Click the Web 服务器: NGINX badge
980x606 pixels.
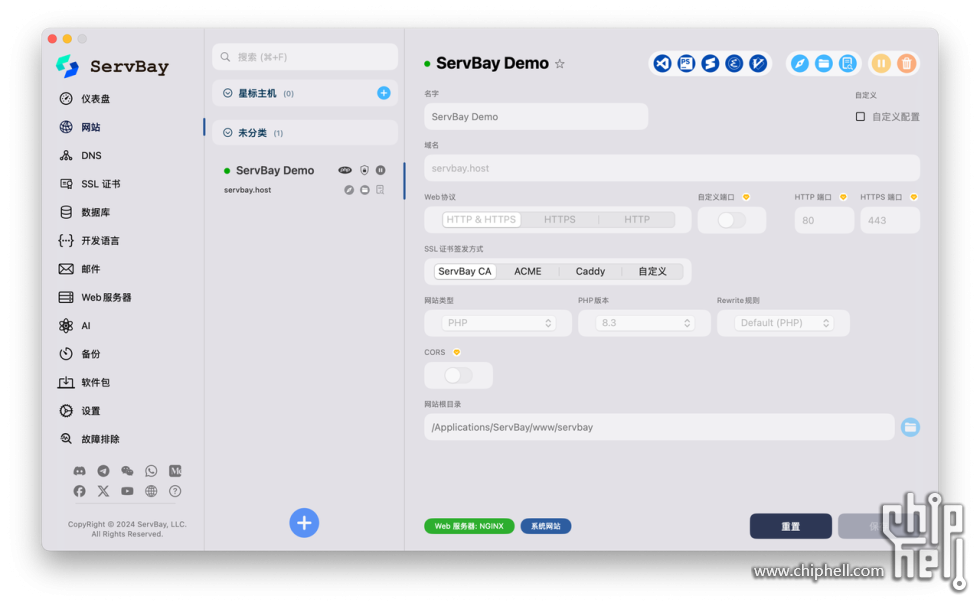pyautogui.click(x=469, y=526)
